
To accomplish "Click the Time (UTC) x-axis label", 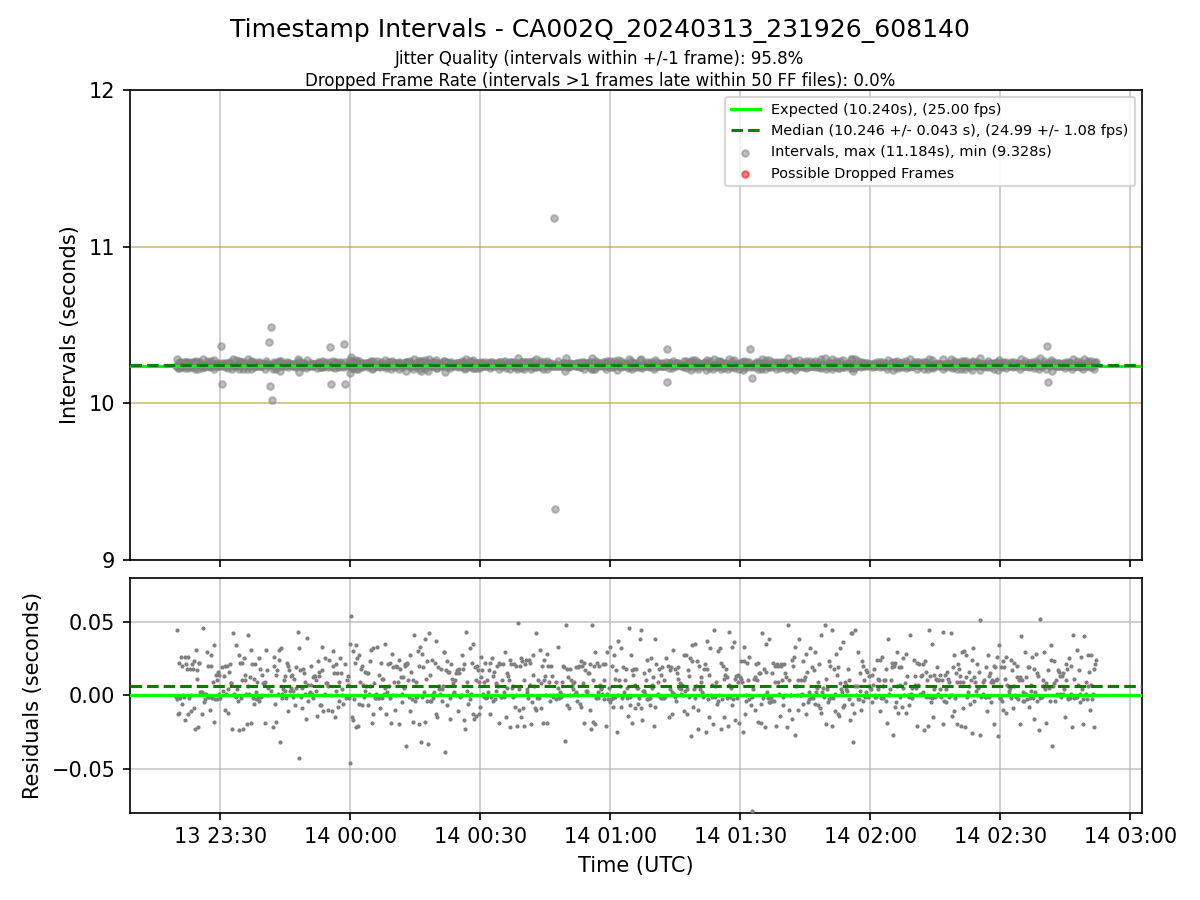I will (x=635, y=865).
